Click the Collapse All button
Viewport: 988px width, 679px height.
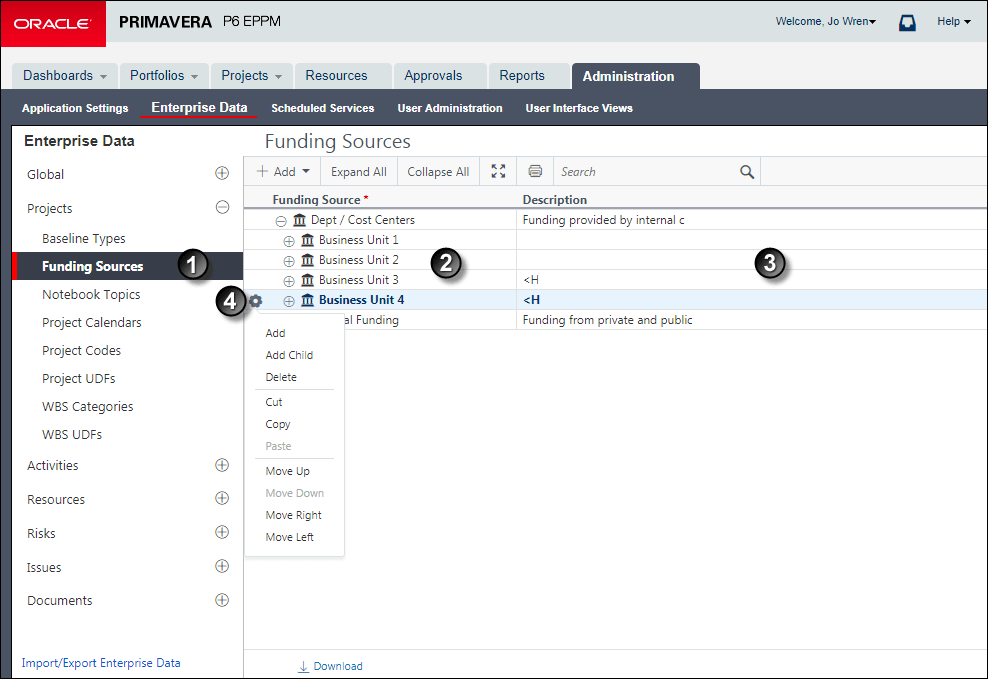[x=438, y=172]
